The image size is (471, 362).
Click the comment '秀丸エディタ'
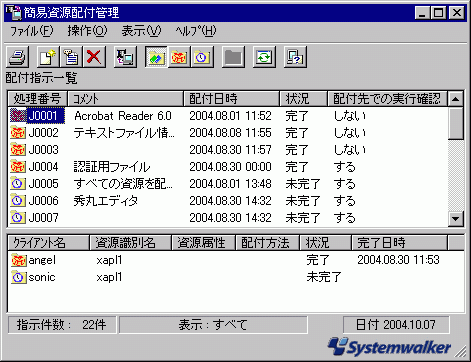click(x=105, y=201)
